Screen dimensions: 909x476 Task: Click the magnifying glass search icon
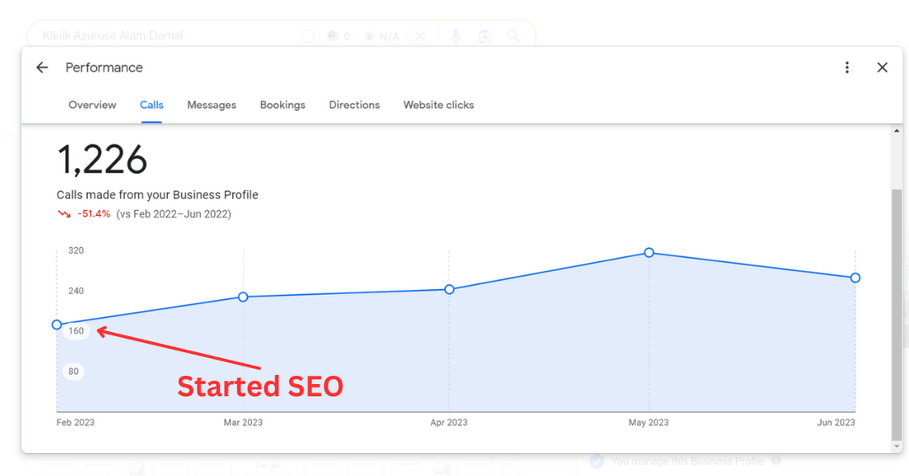[513, 36]
